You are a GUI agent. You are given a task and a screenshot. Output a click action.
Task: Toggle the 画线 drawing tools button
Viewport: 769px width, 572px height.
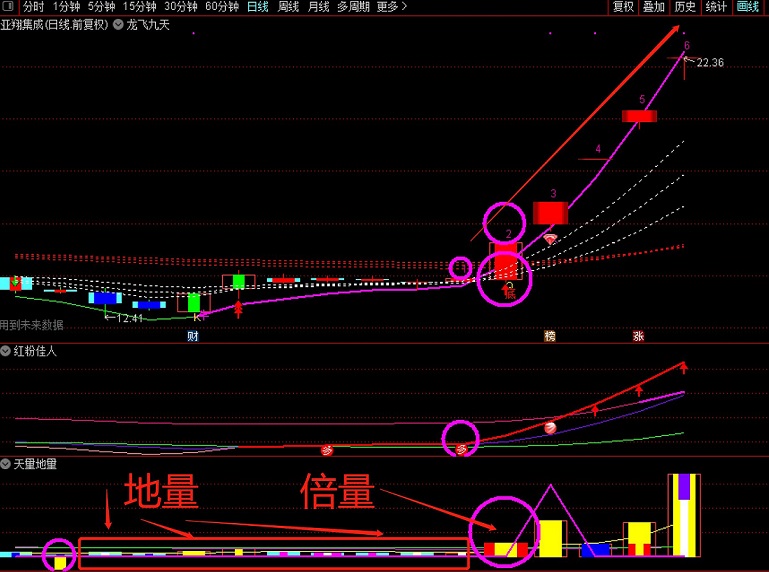tap(748, 7)
